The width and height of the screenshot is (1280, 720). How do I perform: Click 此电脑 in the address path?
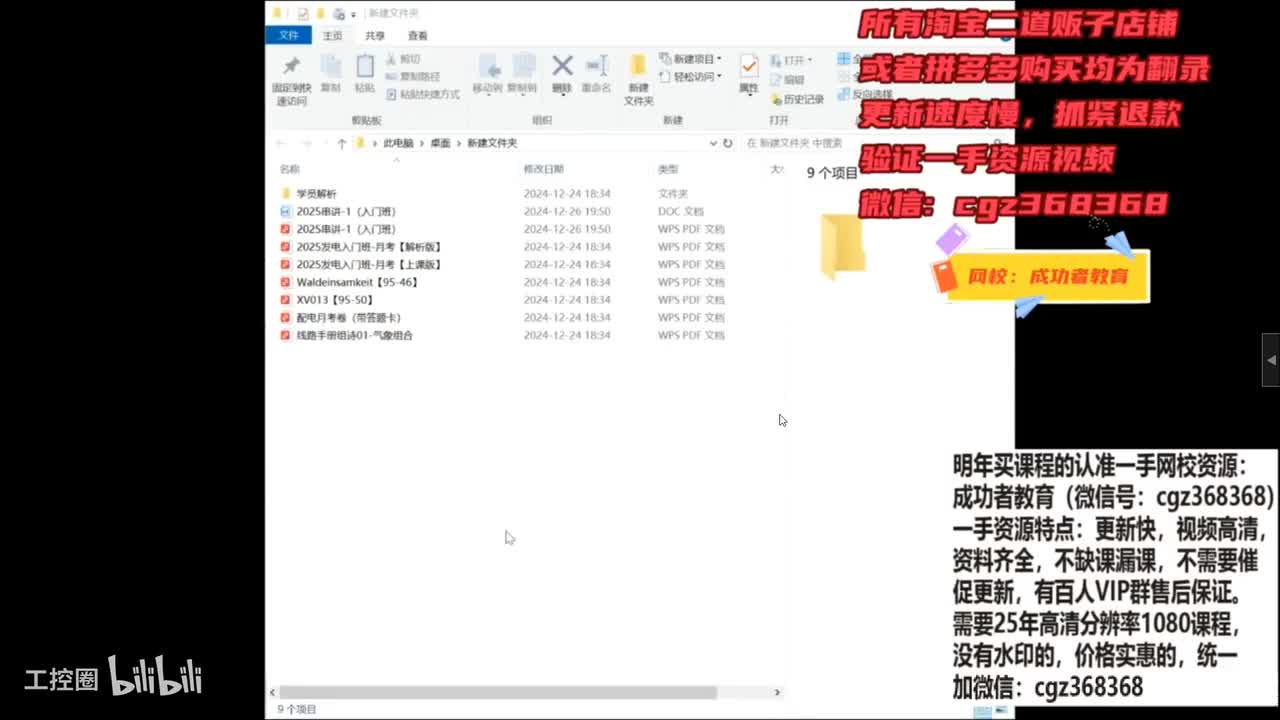coord(398,143)
